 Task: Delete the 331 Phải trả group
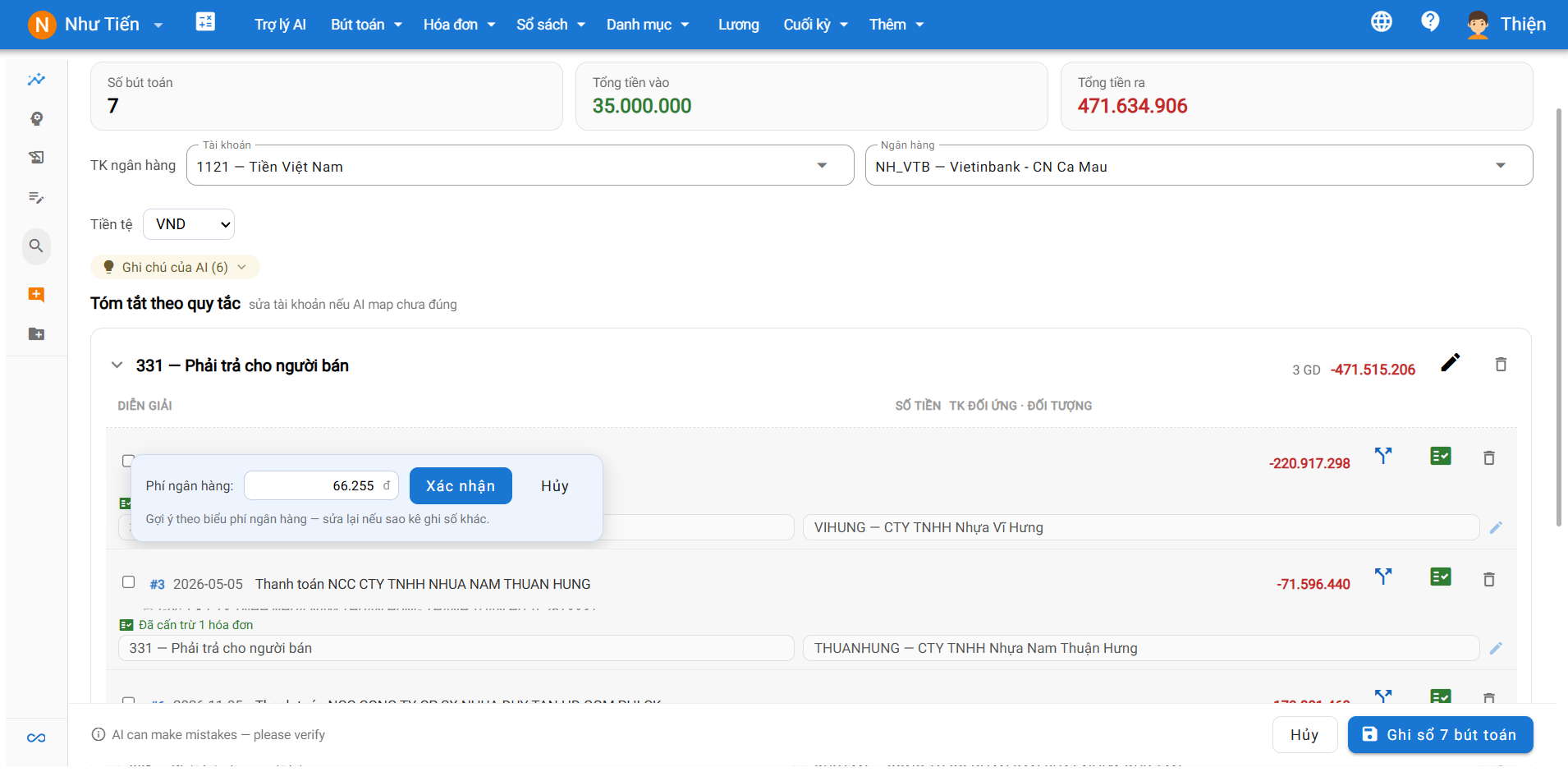(x=1501, y=364)
